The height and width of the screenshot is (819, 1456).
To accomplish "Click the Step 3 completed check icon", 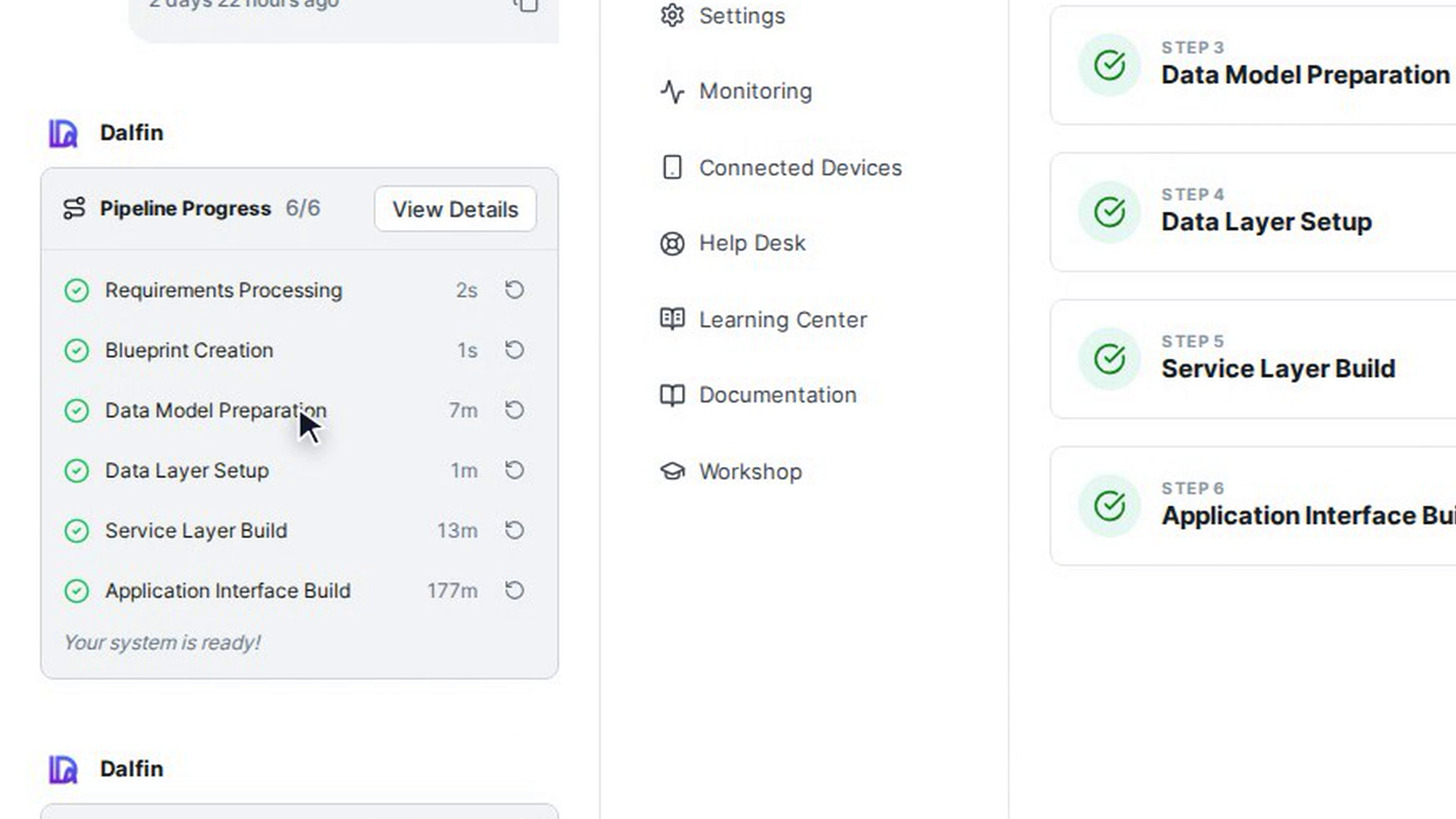I will (1109, 64).
